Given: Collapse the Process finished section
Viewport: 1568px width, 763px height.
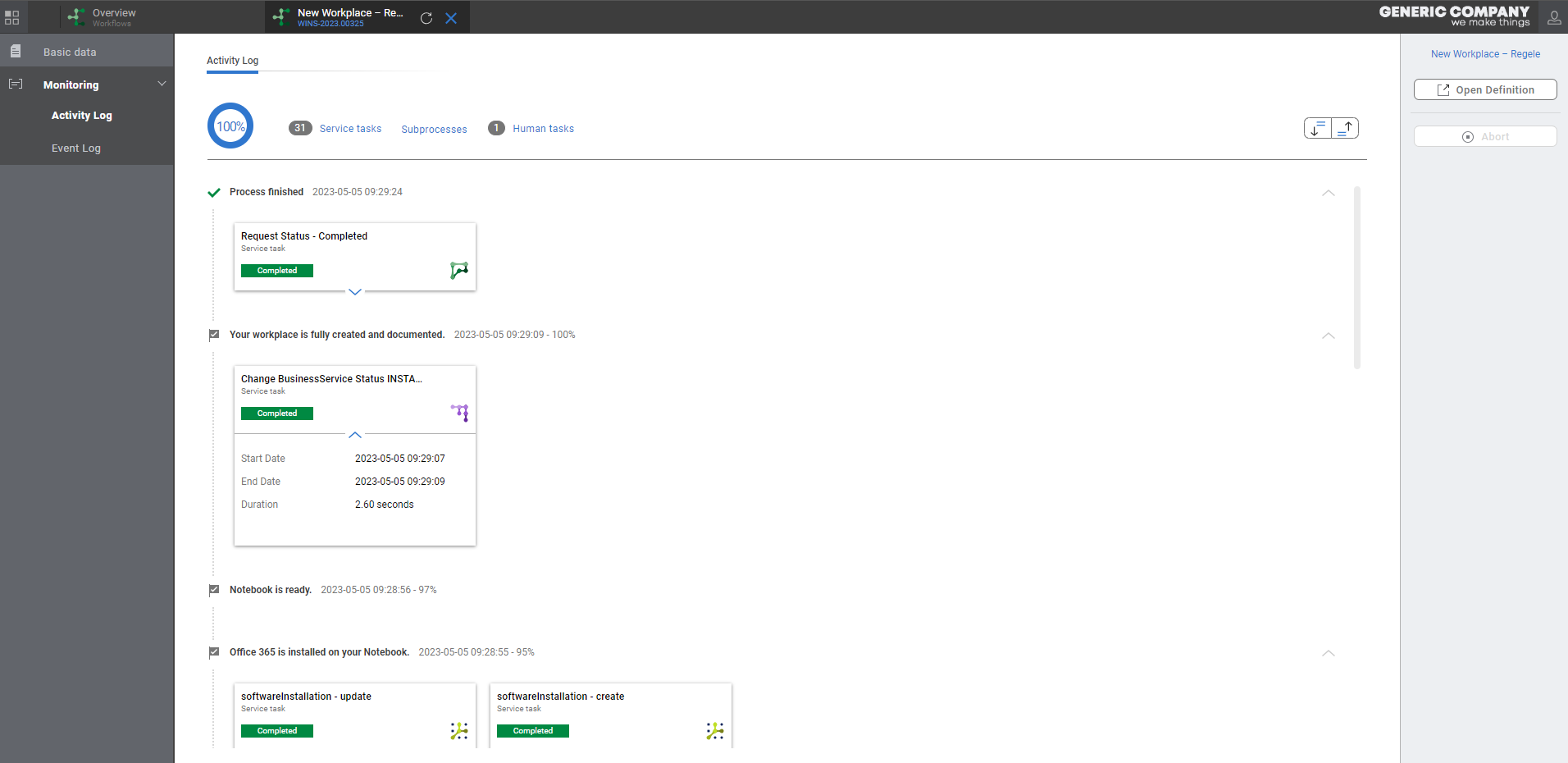Looking at the screenshot, I should (1329, 193).
